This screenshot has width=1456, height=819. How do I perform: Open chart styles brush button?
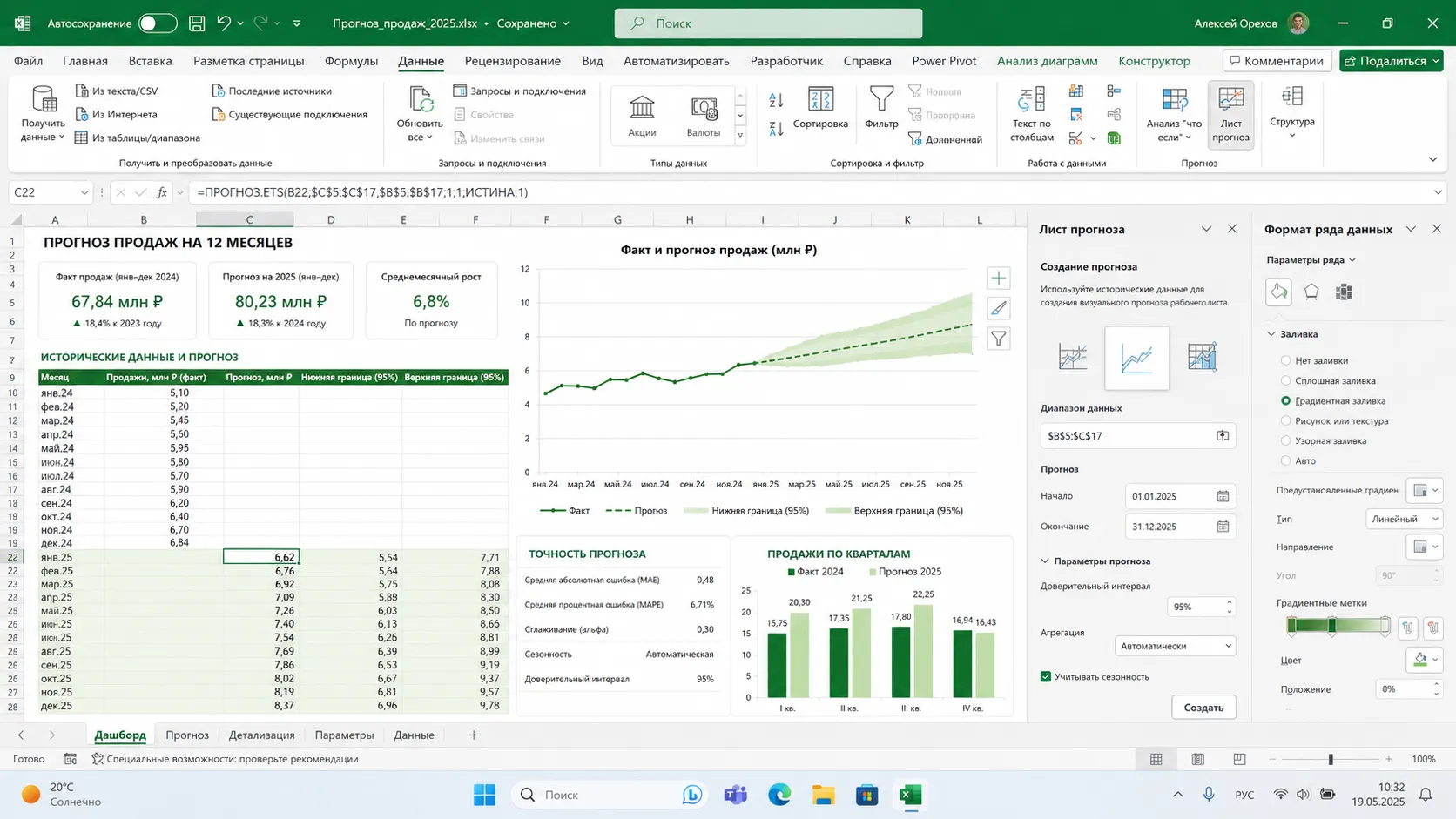coord(998,308)
